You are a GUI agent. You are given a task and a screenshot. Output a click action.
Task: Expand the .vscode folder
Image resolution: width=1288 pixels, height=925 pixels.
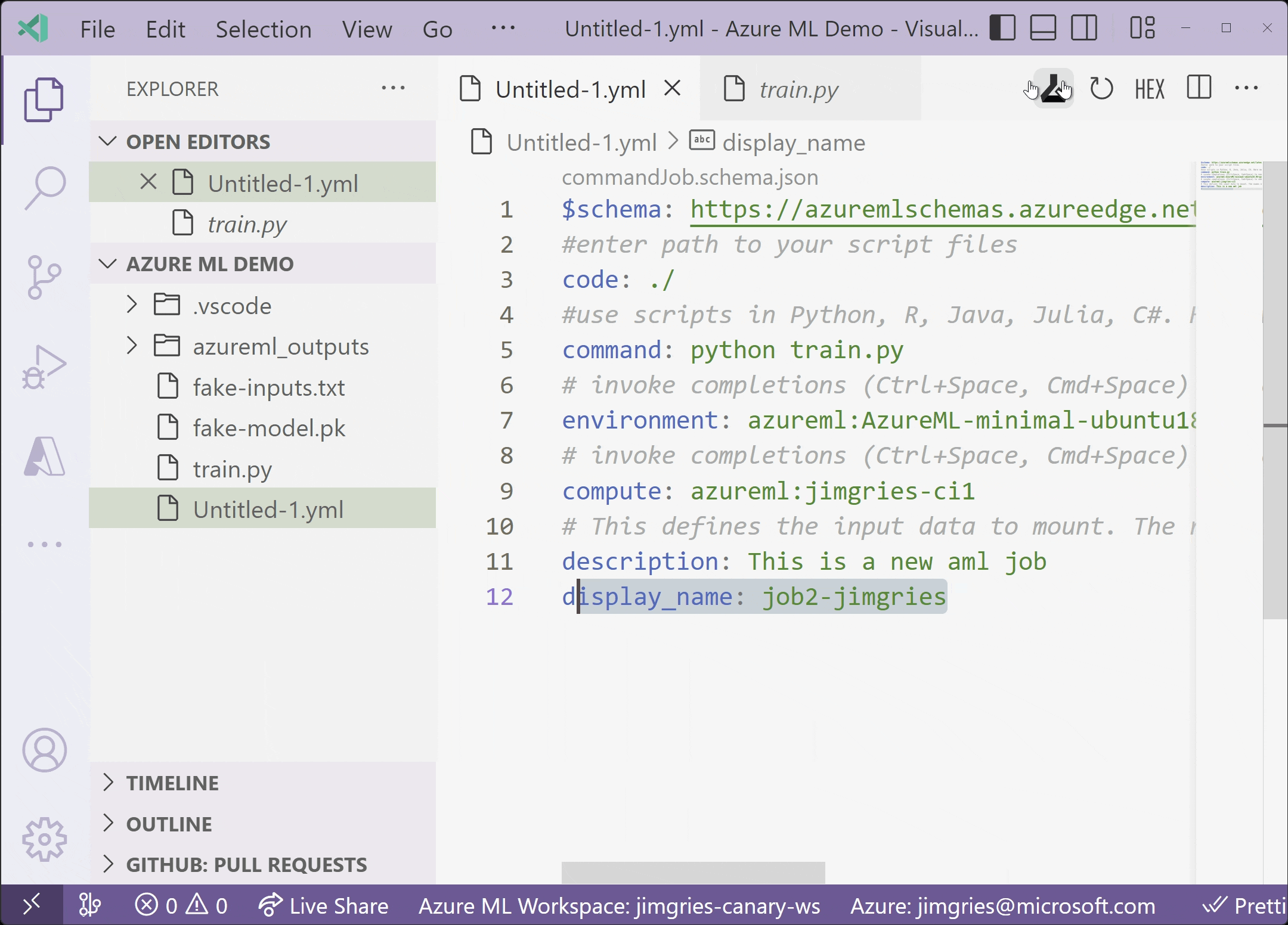(x=231, y=306)
